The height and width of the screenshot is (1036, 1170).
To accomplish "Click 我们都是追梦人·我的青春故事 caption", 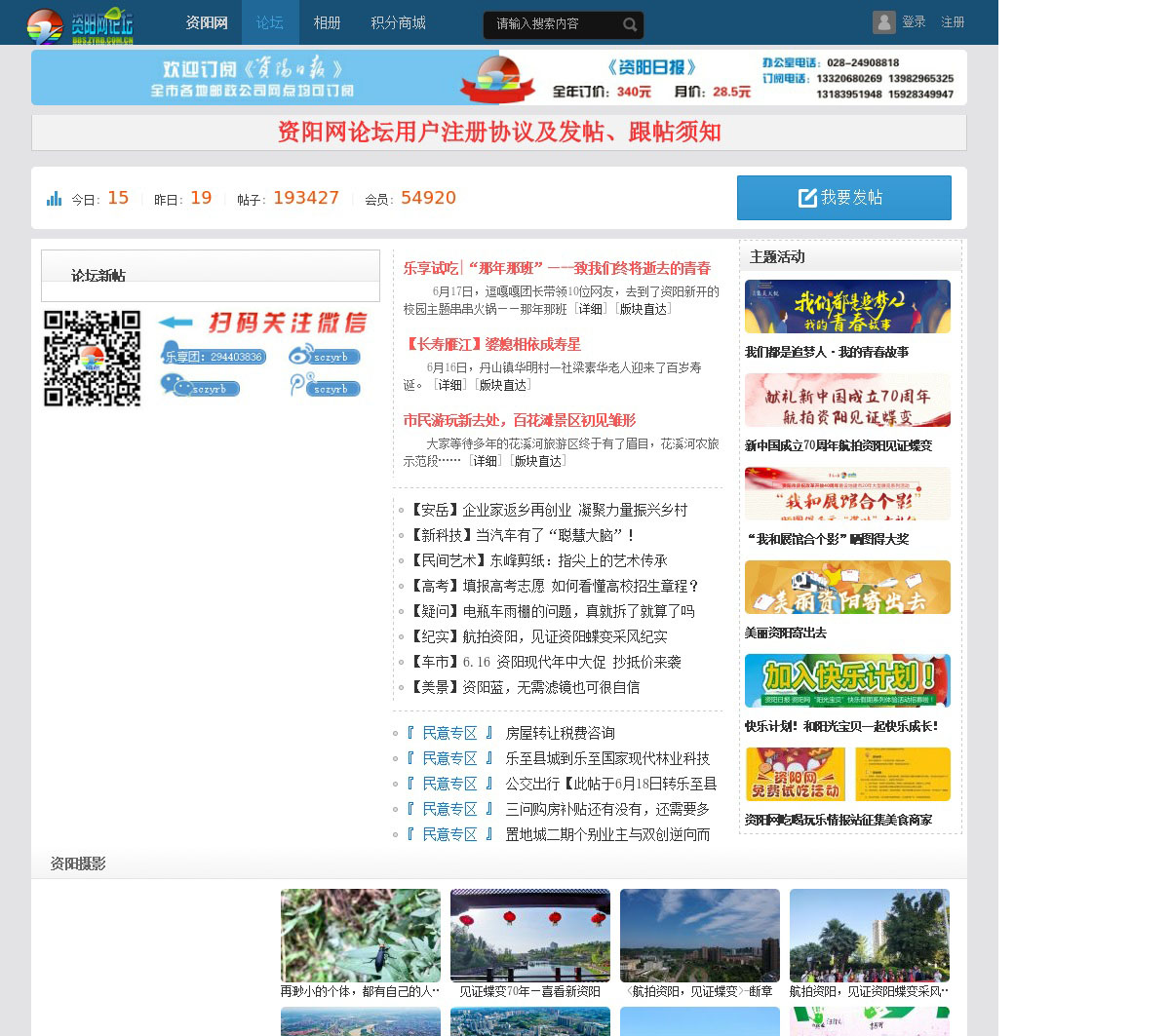I will 827,352.
